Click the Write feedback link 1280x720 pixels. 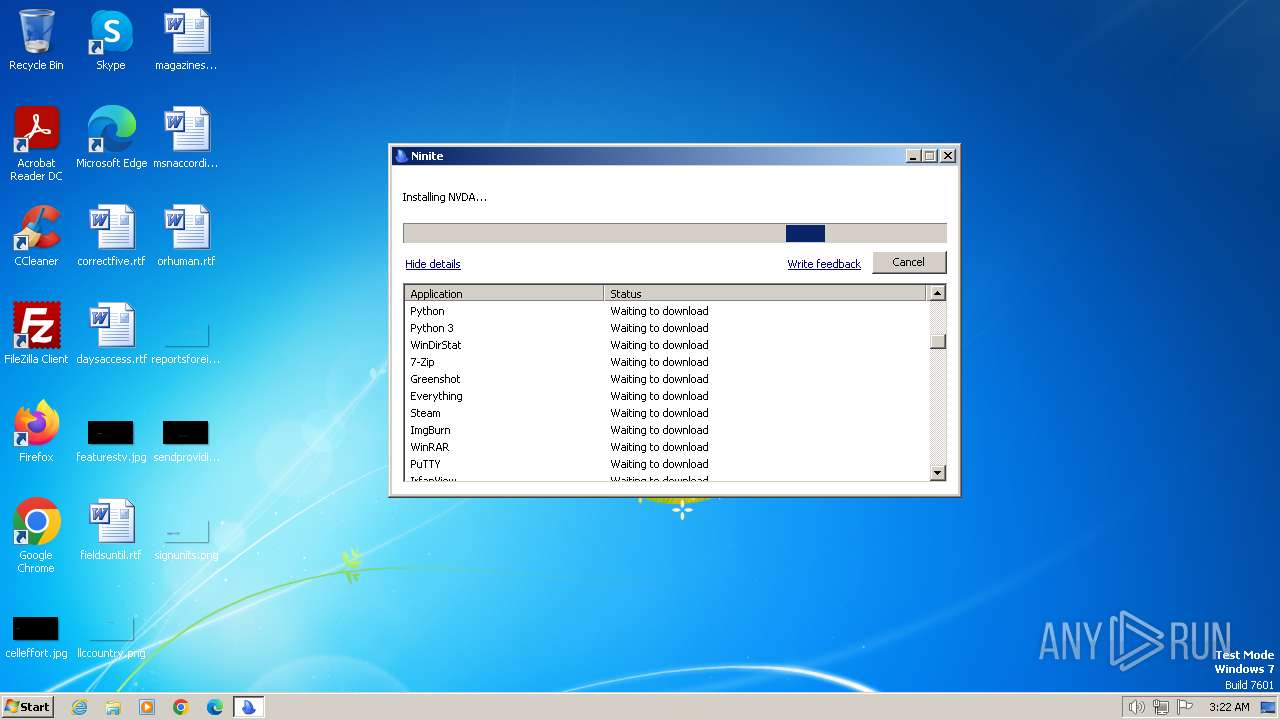824,264
